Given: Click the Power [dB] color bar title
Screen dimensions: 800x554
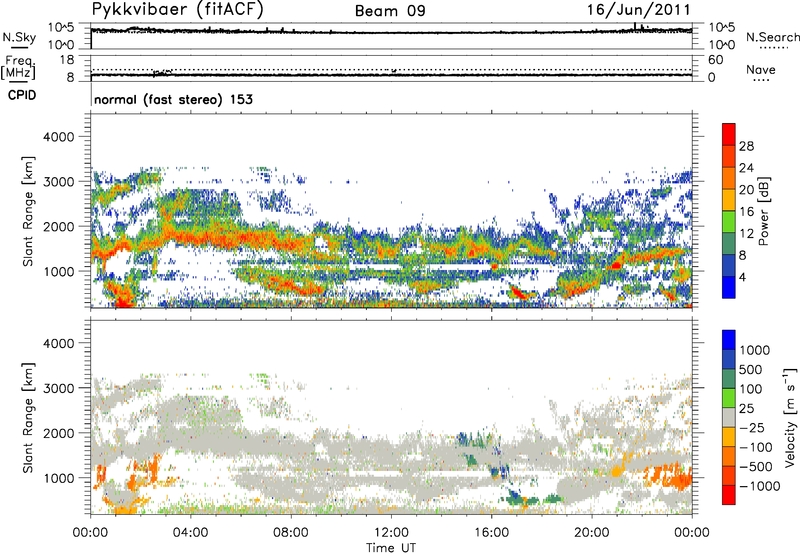Looking at the screenshot, I should 763,211.
